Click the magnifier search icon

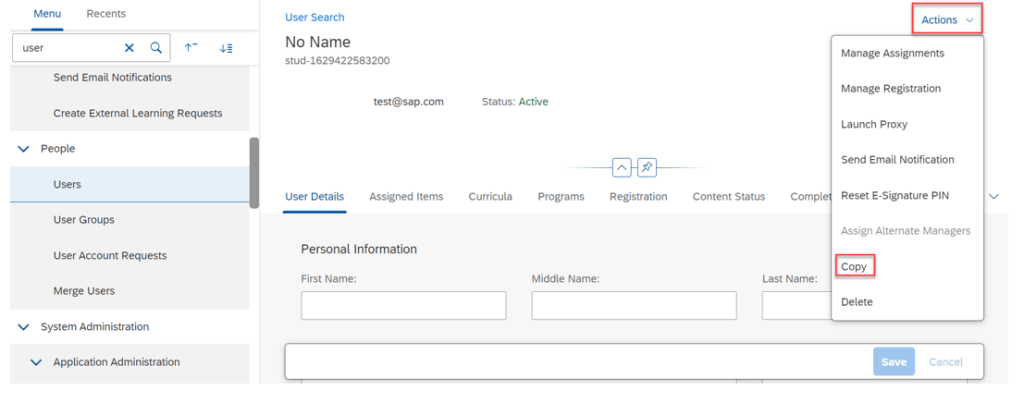pyautogui.click(x=156, y=47)
